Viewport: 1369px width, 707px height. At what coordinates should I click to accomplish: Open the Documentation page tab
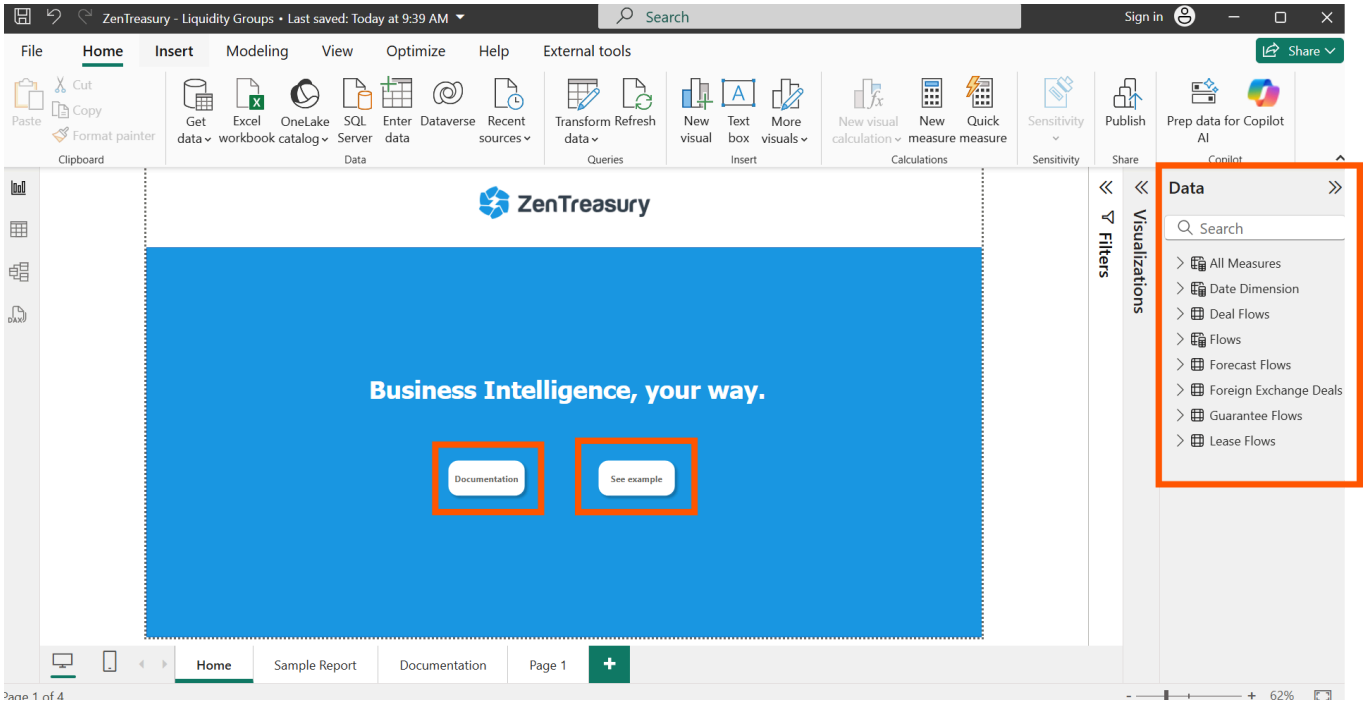442,664
